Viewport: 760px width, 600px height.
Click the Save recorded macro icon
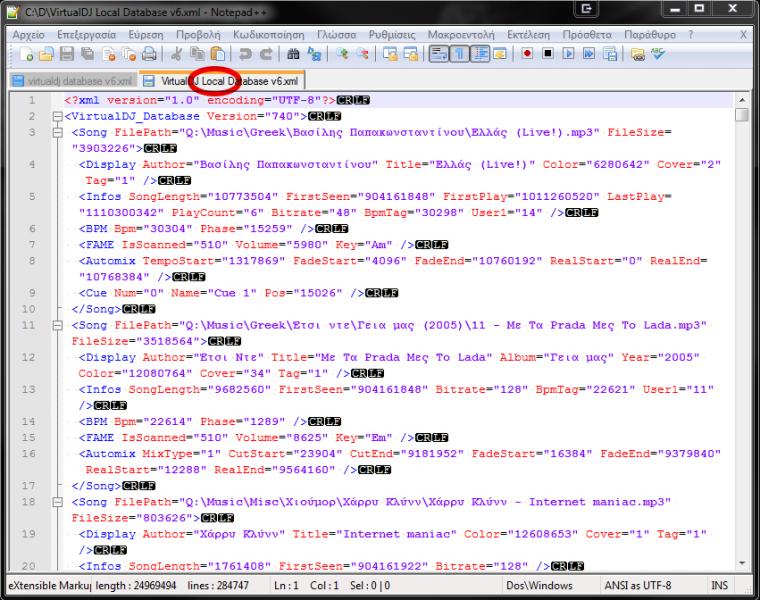pos(610,54)
